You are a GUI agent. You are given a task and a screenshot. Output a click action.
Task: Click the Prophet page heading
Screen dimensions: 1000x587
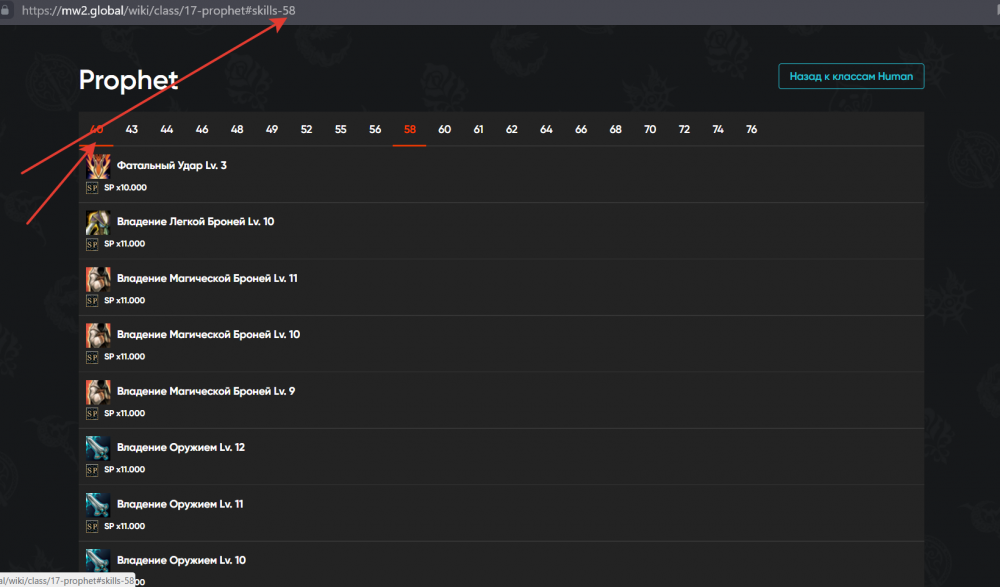[128, 80]
